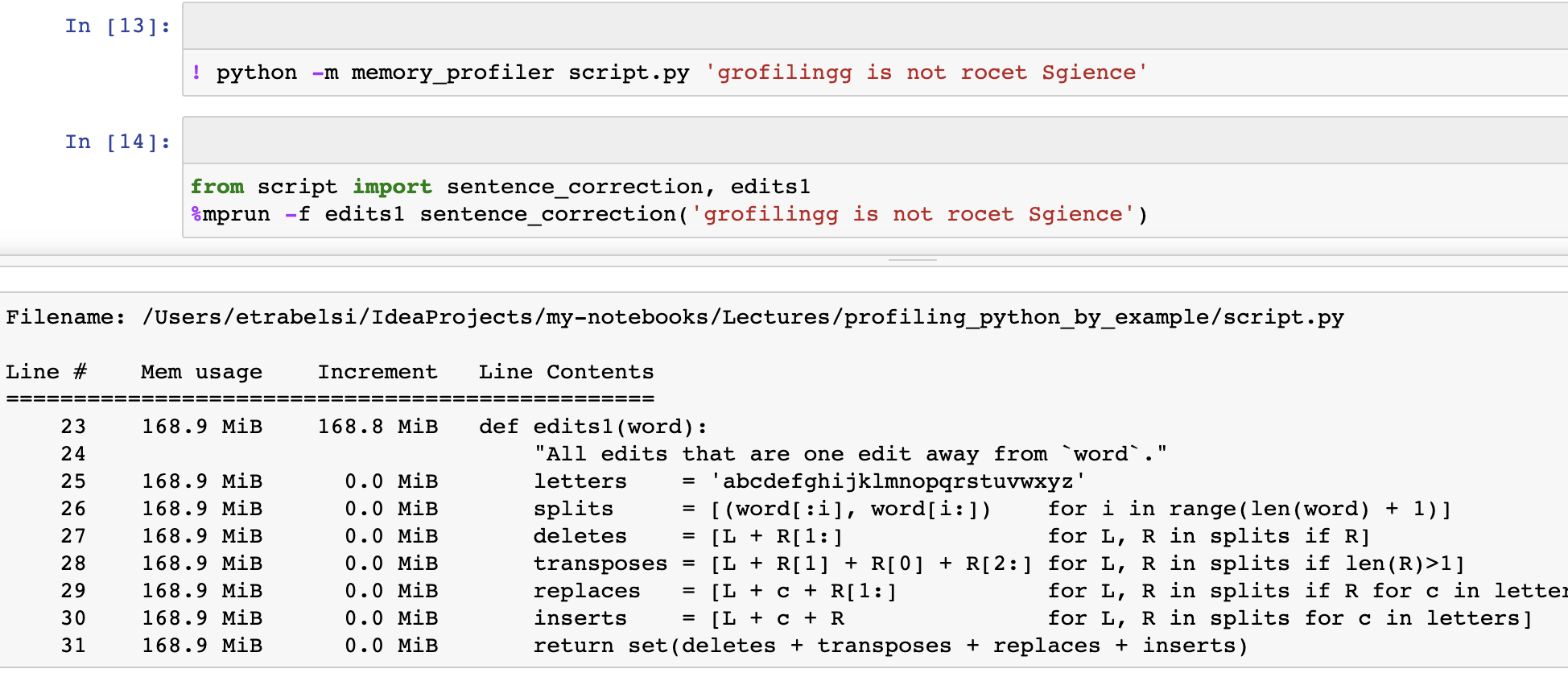
Task: Click the In [13] cell prompt
Action: coord(118,26)
